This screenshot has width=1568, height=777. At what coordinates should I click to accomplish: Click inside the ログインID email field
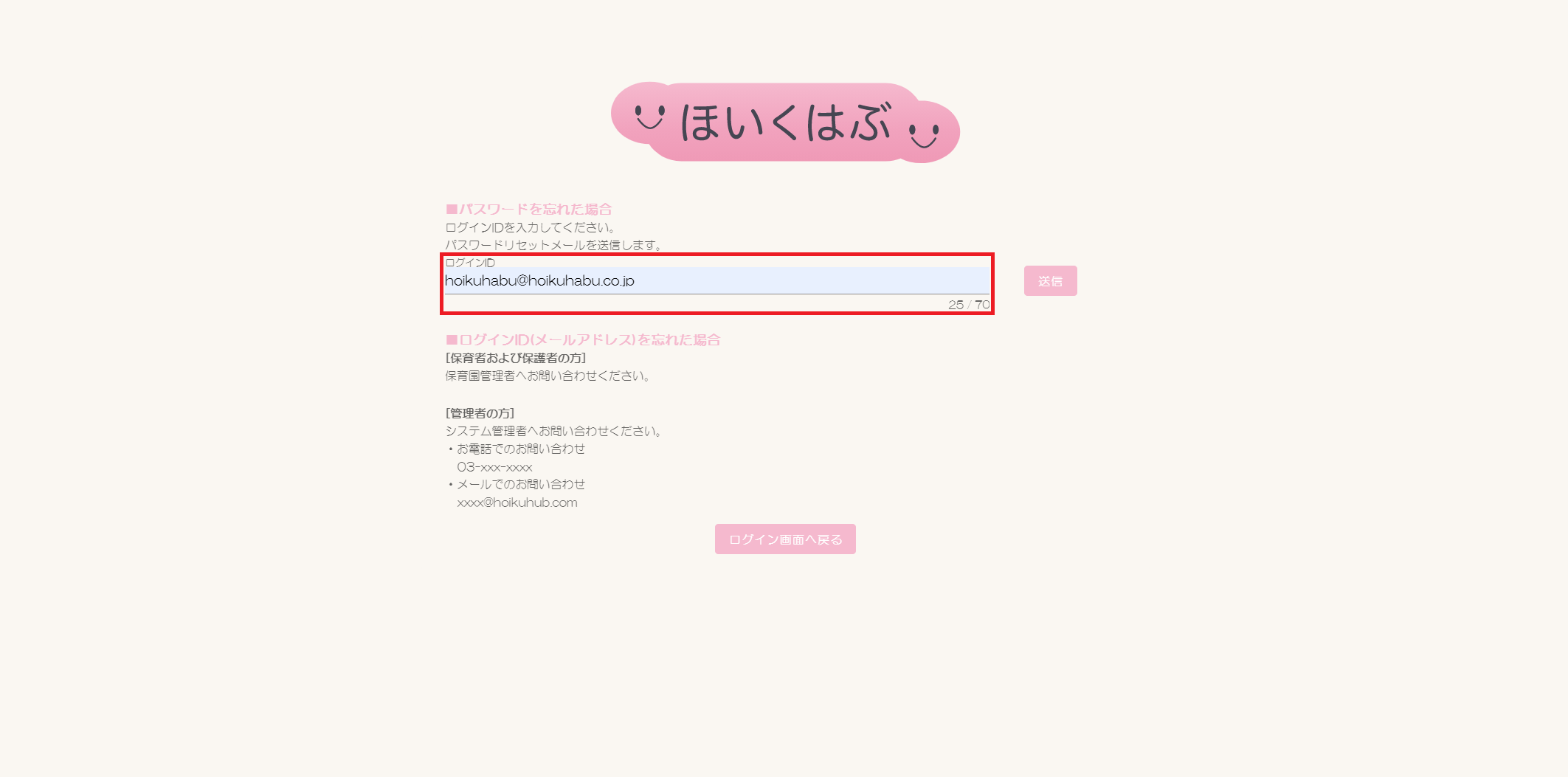coord(716,281)
